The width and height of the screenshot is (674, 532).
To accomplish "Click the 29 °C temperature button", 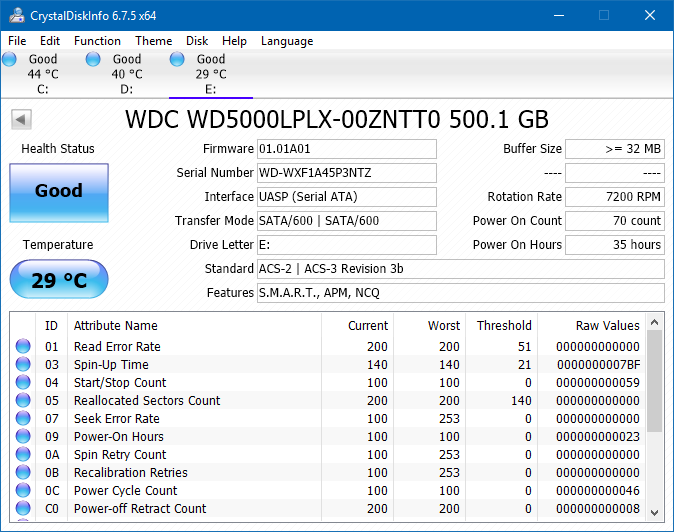I will click(59, 279).
